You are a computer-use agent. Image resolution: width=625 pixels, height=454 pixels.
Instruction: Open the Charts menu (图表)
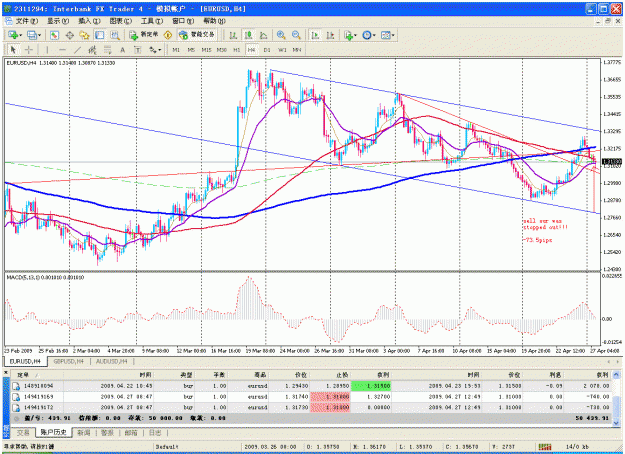(120, 21)
